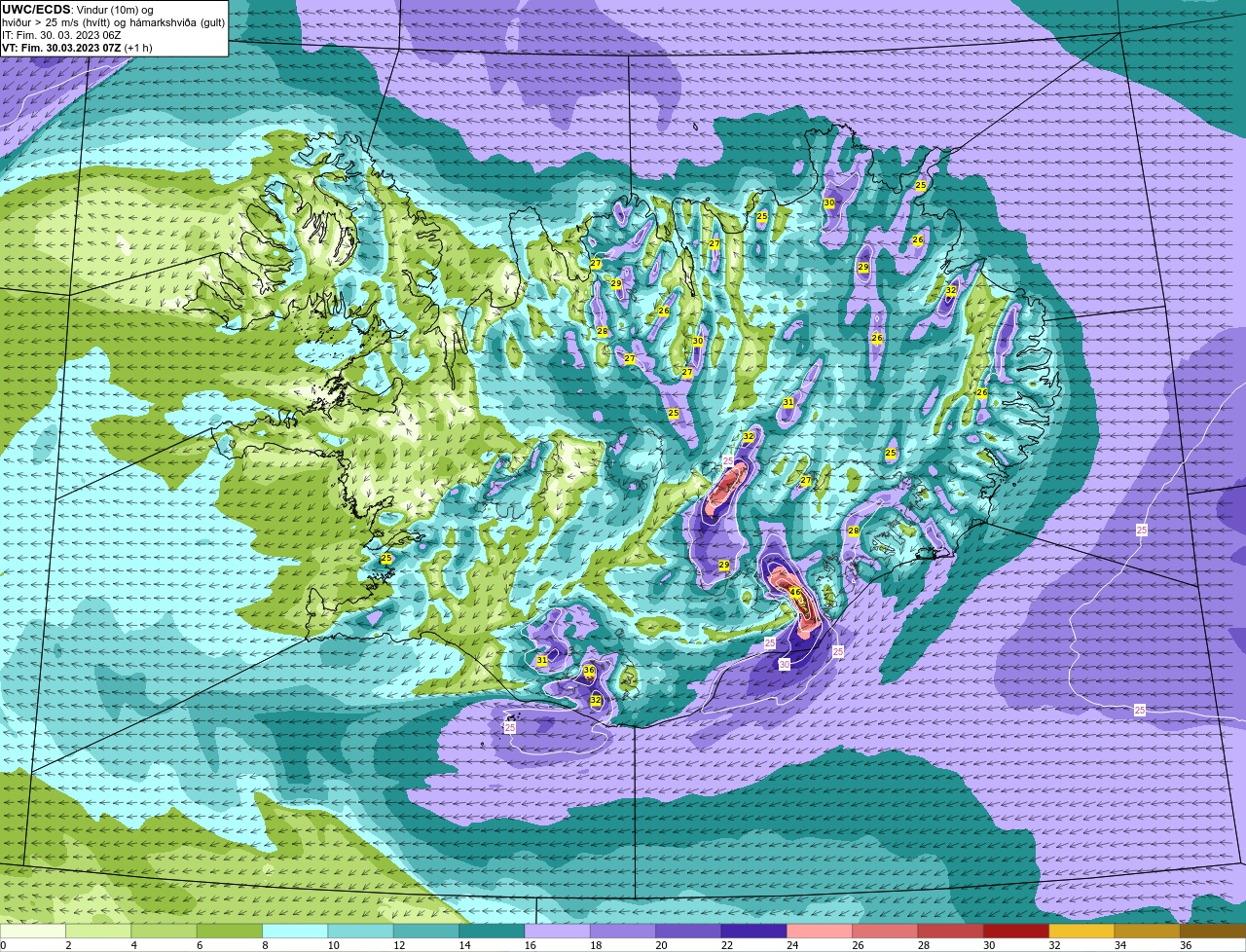Viewport: 1246px width, 952px height.
Task: Select the 20–22 m/s purple swatch
Action: coord(688,931)
